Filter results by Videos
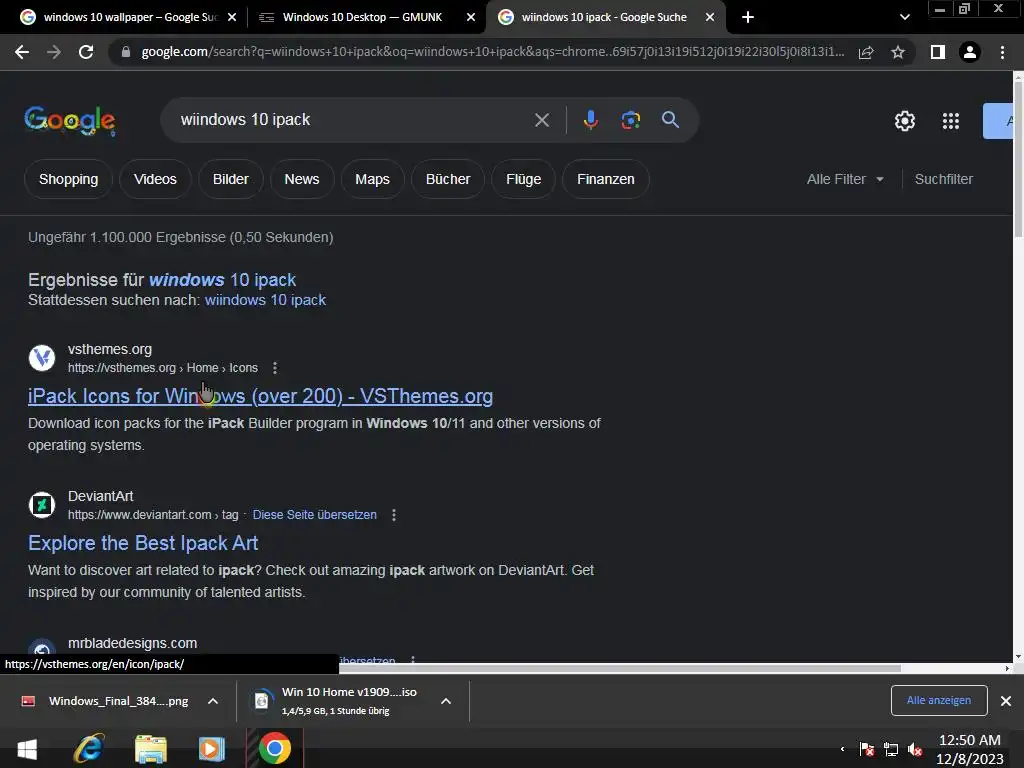This screenshot has height=768, width=1024. [x=155, y=179]
